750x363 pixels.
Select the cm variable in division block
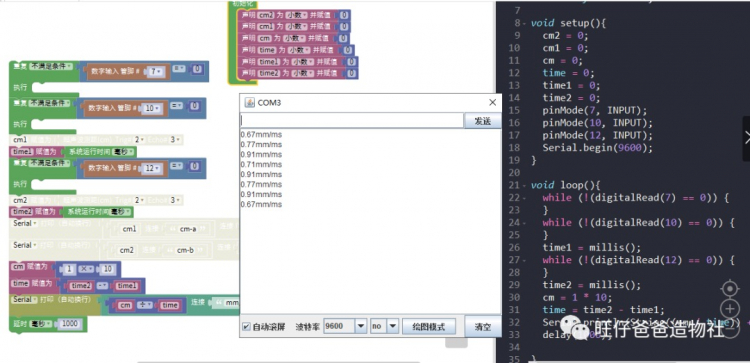[125, 305]
